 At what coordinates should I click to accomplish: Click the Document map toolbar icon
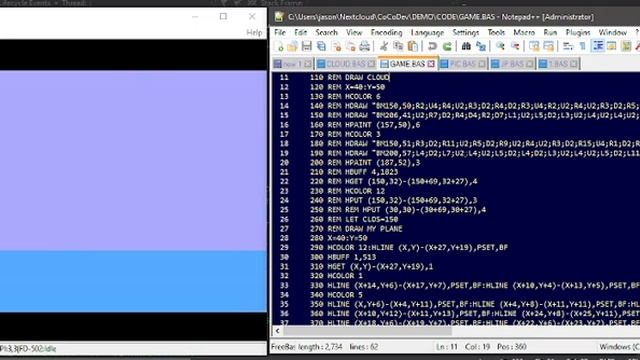point(626,46)
